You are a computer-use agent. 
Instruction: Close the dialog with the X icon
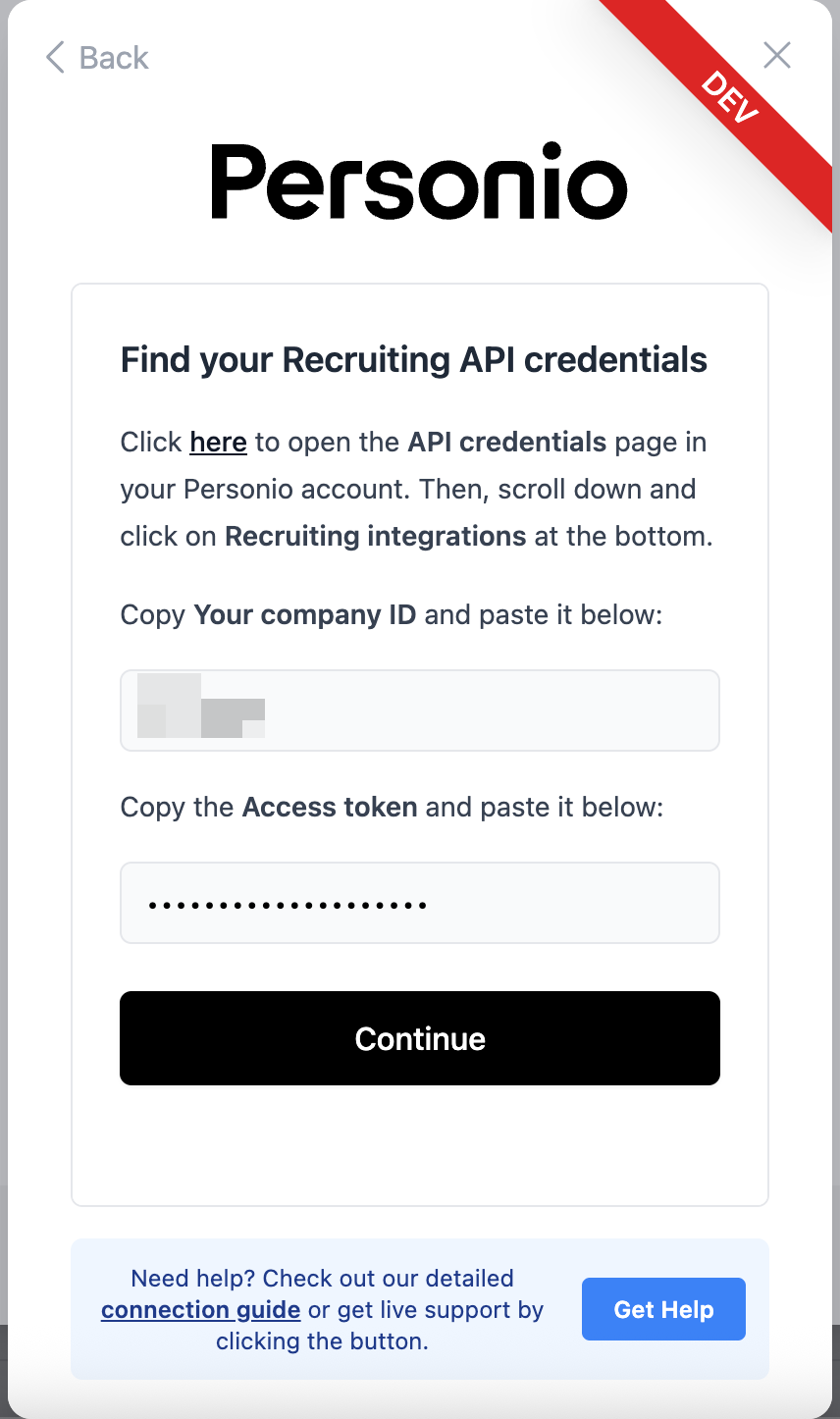pos(776,56)
